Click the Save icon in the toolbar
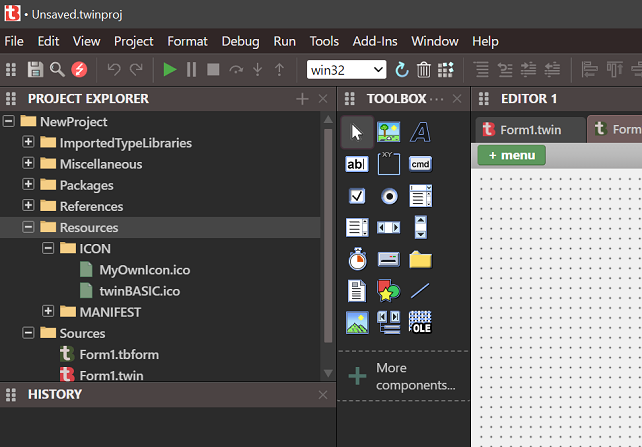642x447 pixels. (35, 69)
